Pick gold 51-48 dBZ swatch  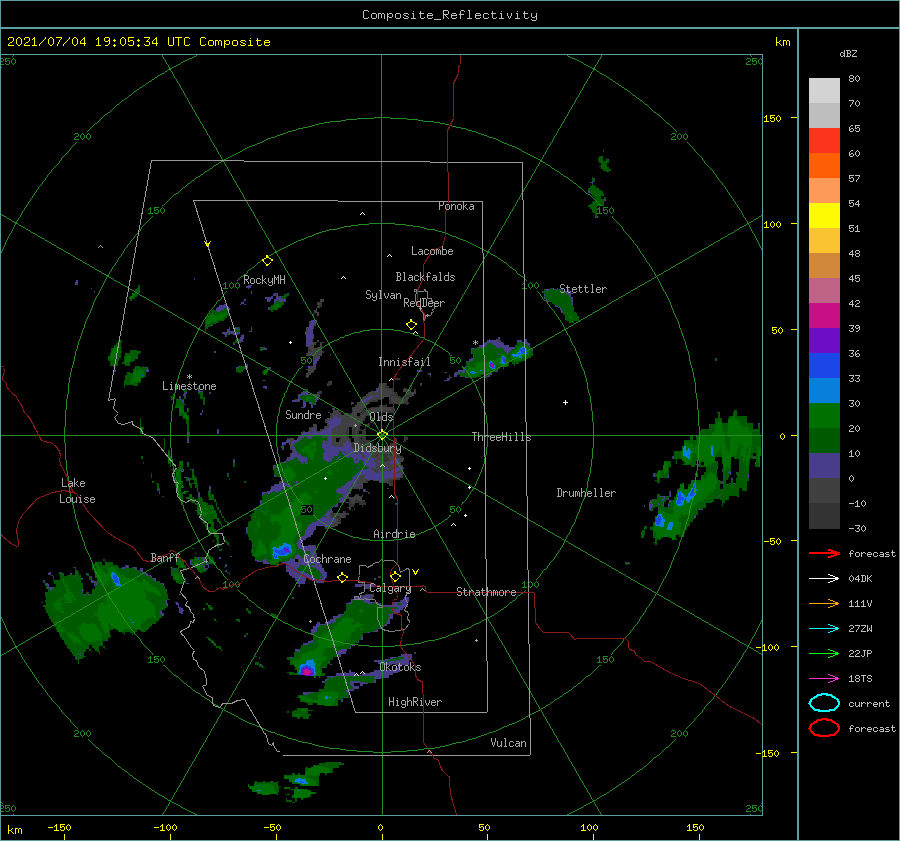click(824, 241)
